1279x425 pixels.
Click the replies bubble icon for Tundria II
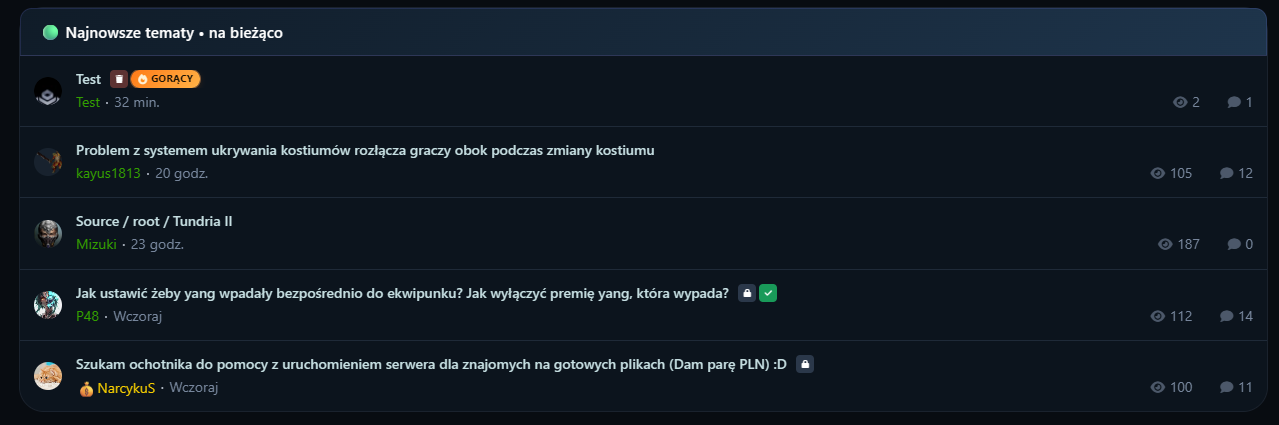pos(1234,244)
